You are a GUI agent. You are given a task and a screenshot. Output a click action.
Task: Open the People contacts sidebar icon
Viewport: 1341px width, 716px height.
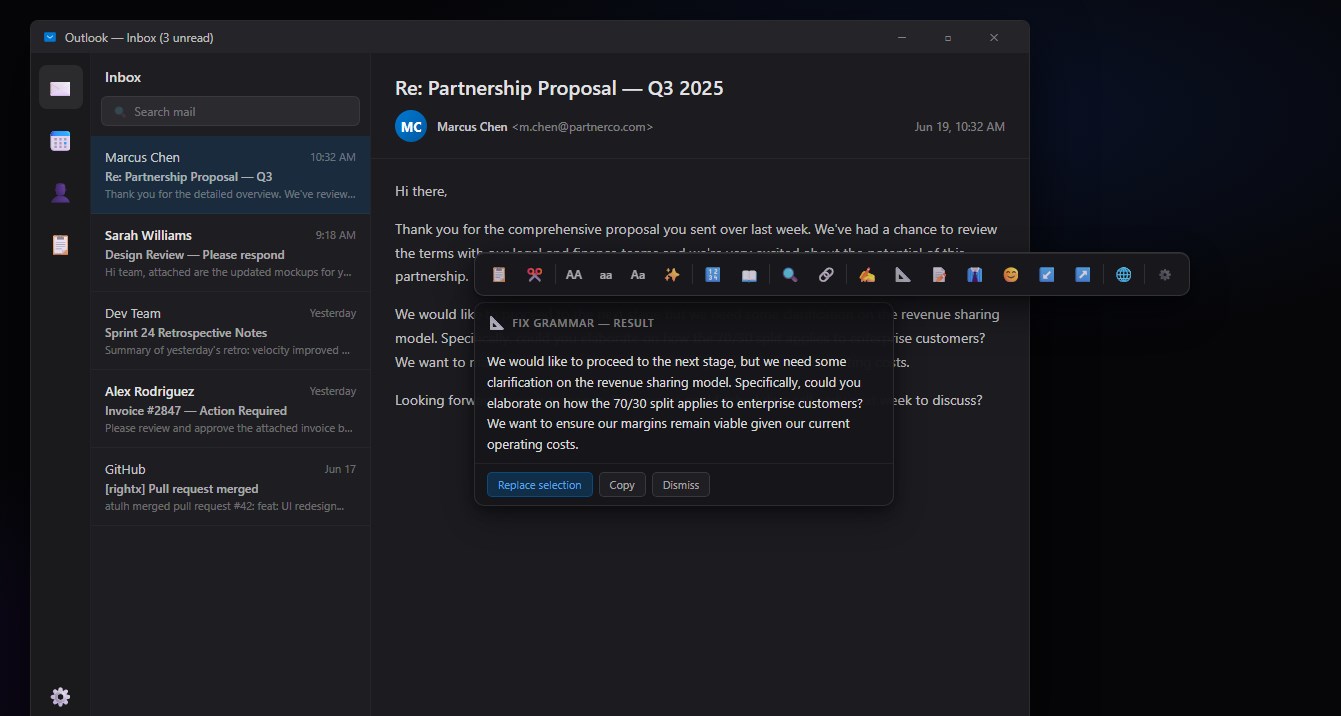60,192
